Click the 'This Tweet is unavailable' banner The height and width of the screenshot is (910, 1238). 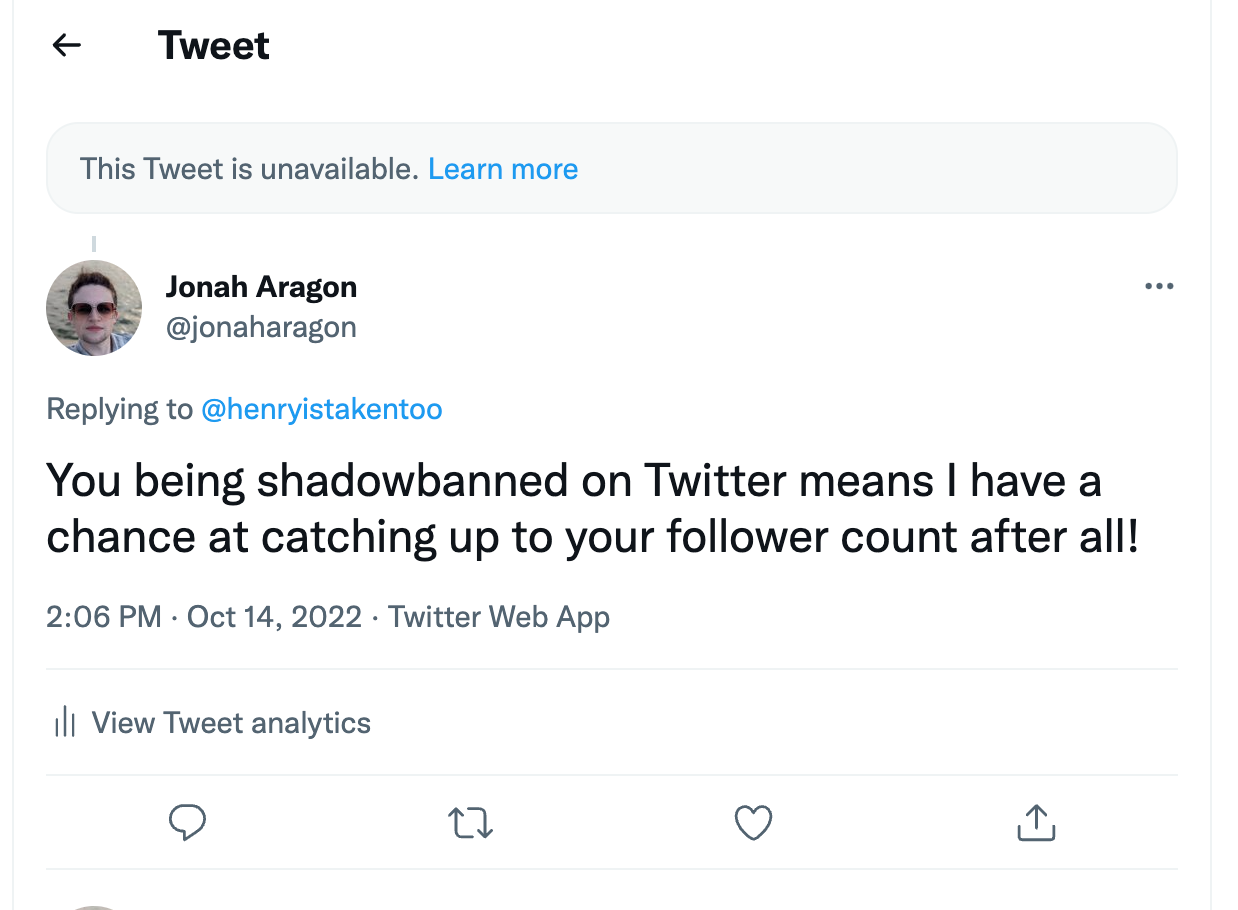248,169
